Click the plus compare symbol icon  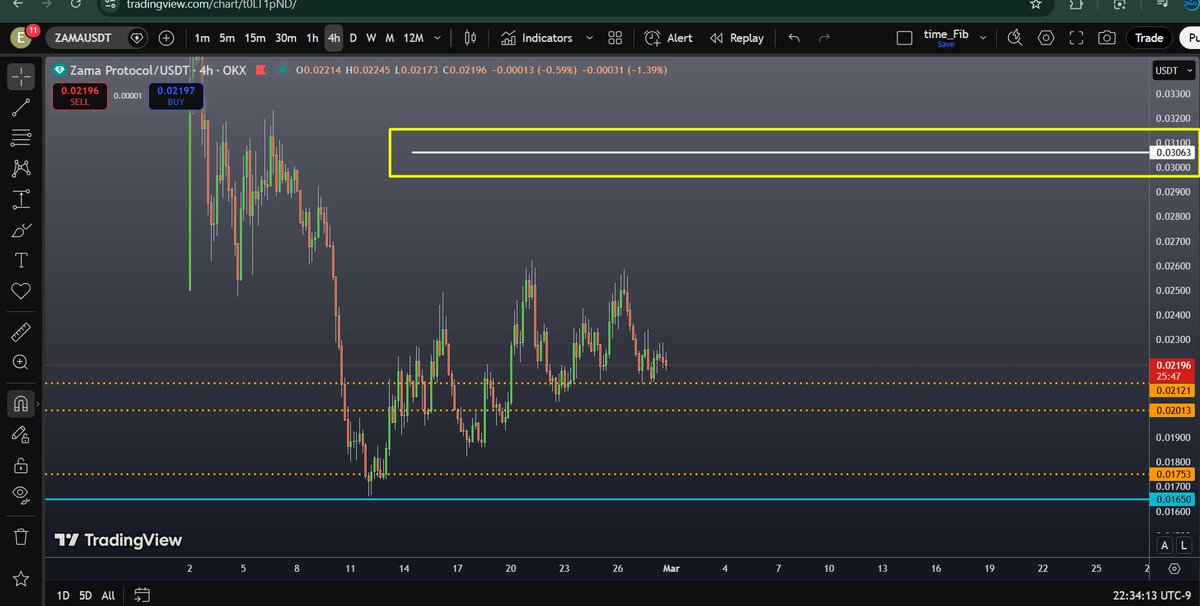[x=166, y=38]
